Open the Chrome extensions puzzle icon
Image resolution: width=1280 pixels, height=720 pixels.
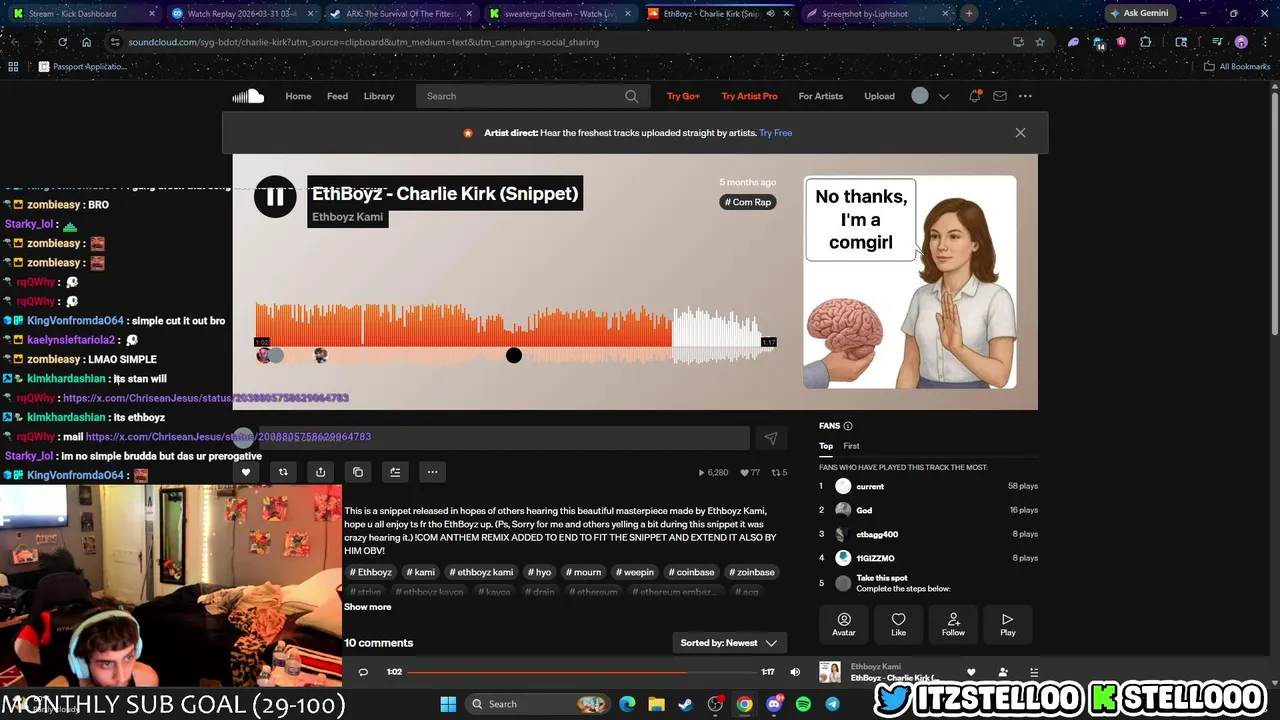[1146, 42]
